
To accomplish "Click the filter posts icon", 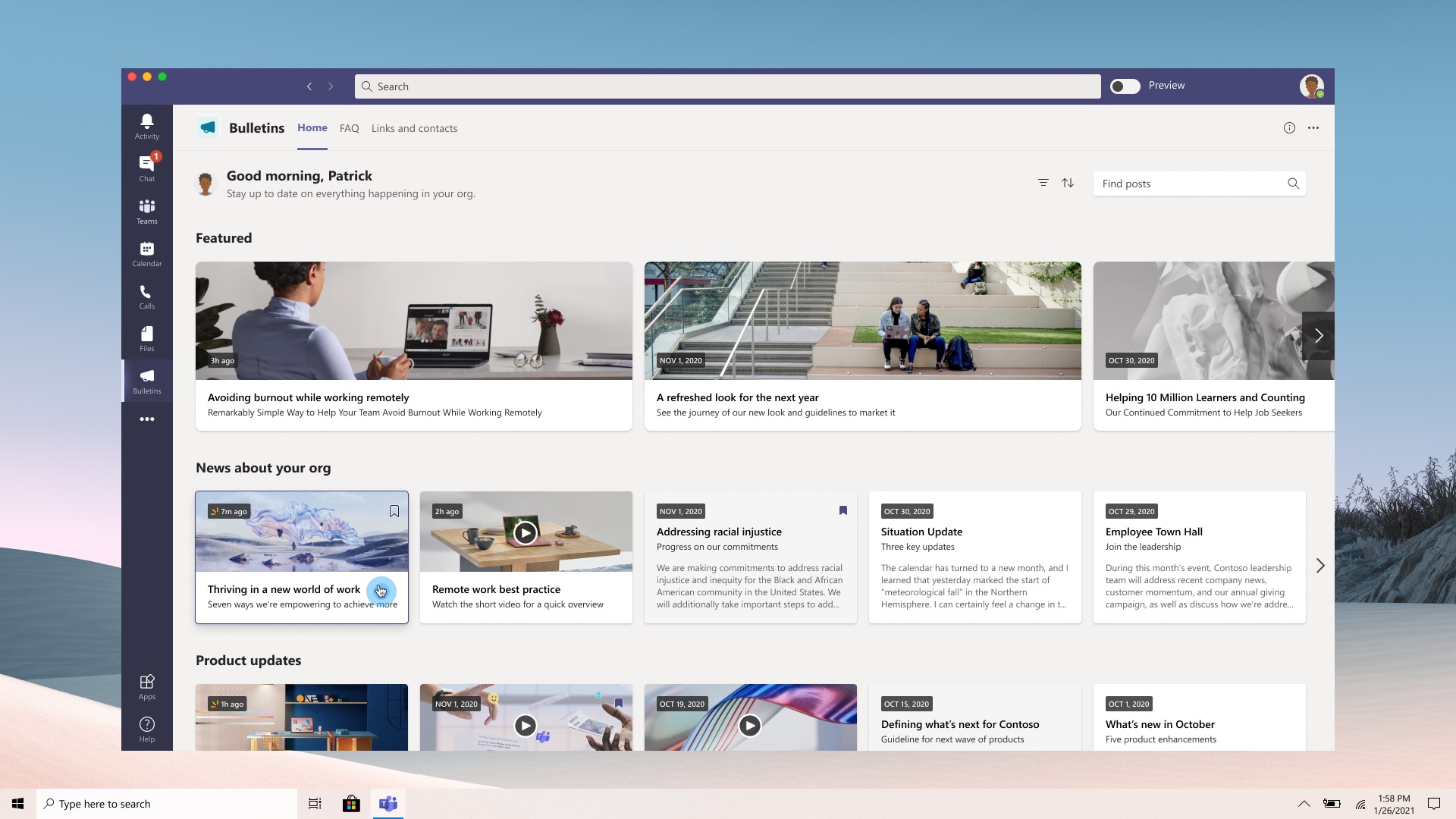I will (x=1043, y=183).
